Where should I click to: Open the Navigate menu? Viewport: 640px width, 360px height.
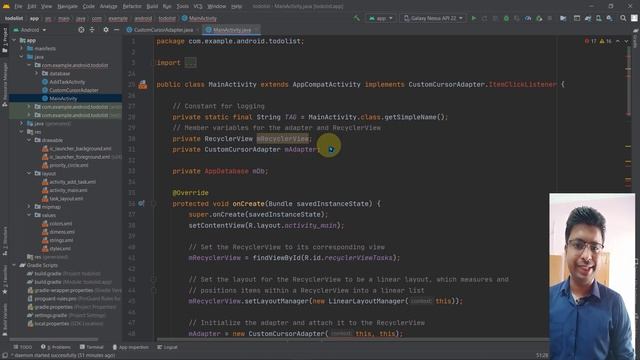pos(67,6)
